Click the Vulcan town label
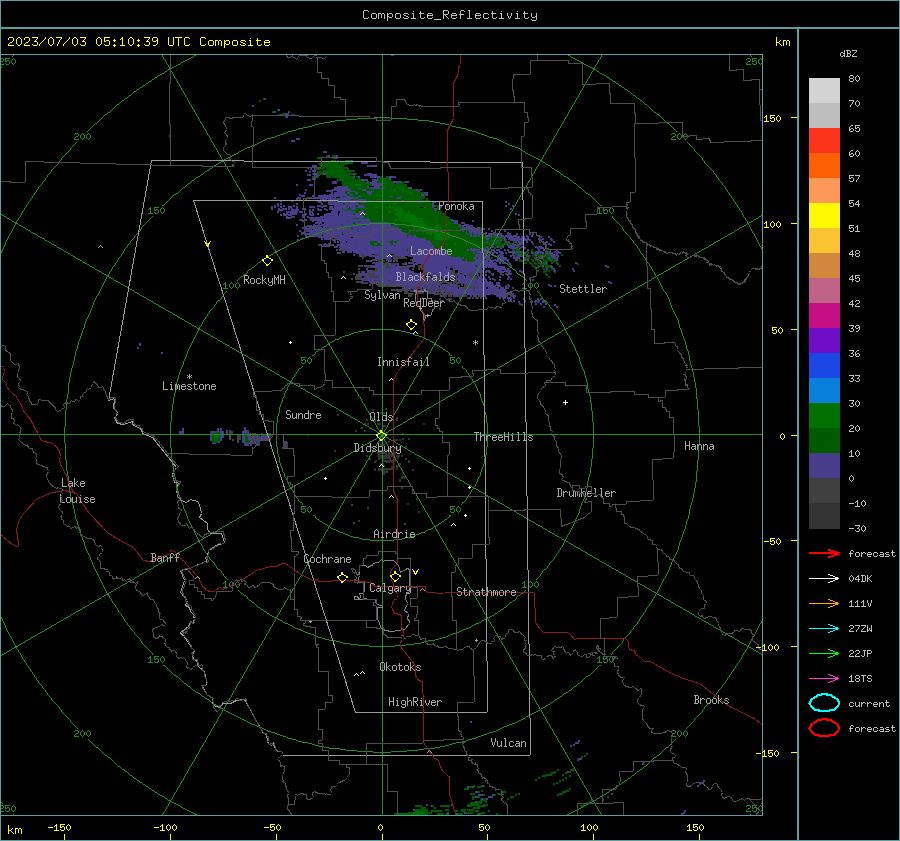Screen dimensions: 900x841 (x=508, y=743)
